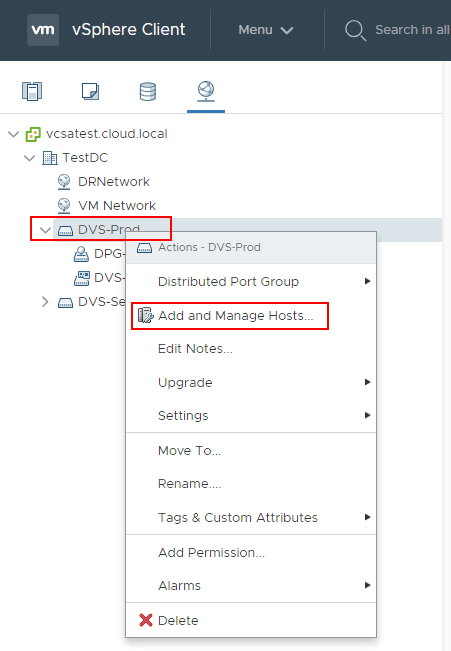Choose Rename... from context menu

click(251, 484)
